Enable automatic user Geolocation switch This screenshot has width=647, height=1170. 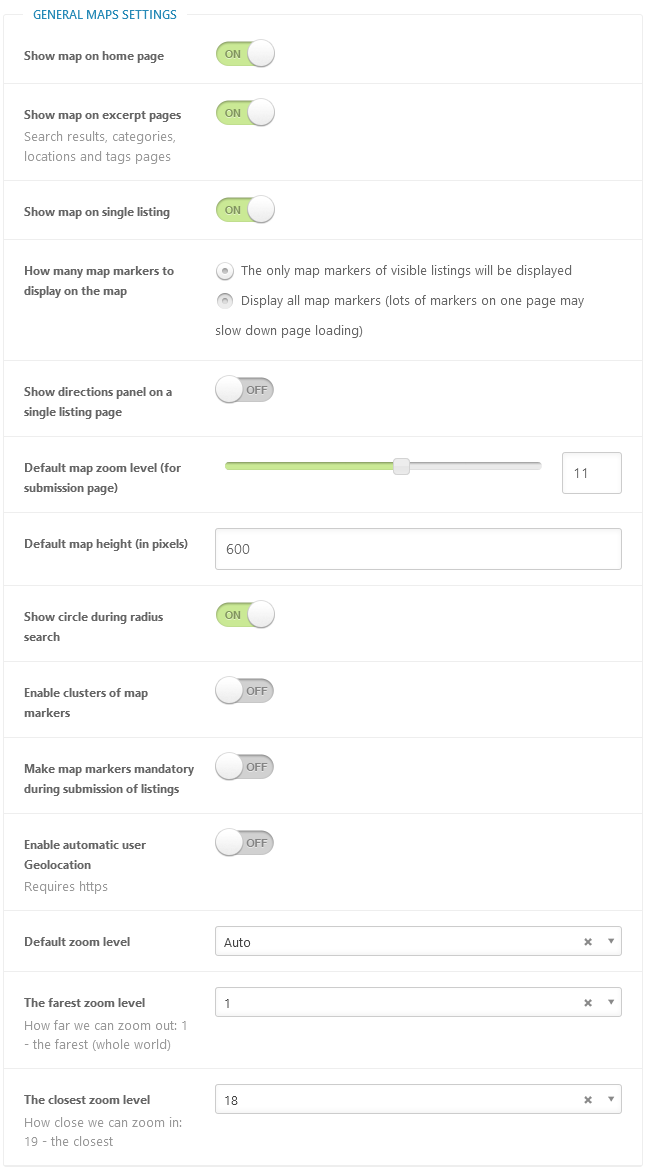pyautogui.click(x=245, y=842)
